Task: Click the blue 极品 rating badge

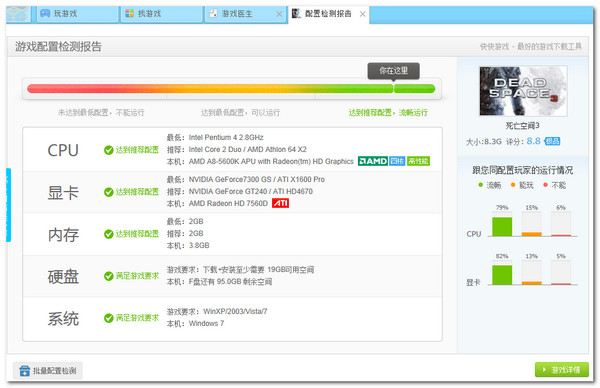Action: 552,141
